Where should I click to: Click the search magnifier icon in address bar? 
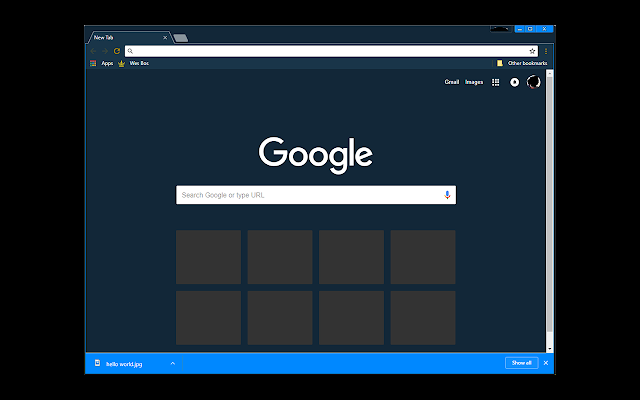[130, 51]
